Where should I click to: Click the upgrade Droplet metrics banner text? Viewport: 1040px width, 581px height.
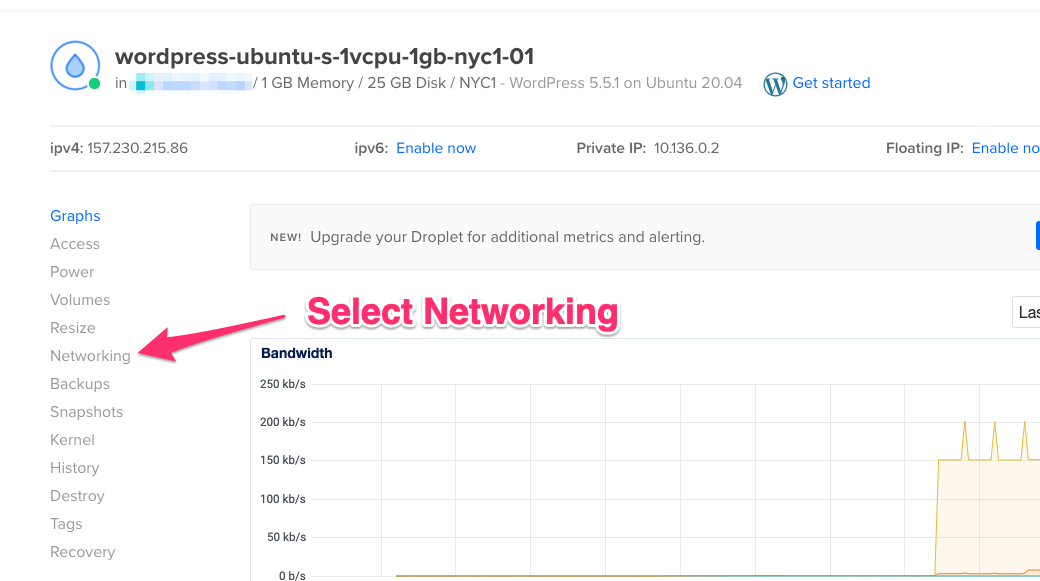[x=507, y=237]
